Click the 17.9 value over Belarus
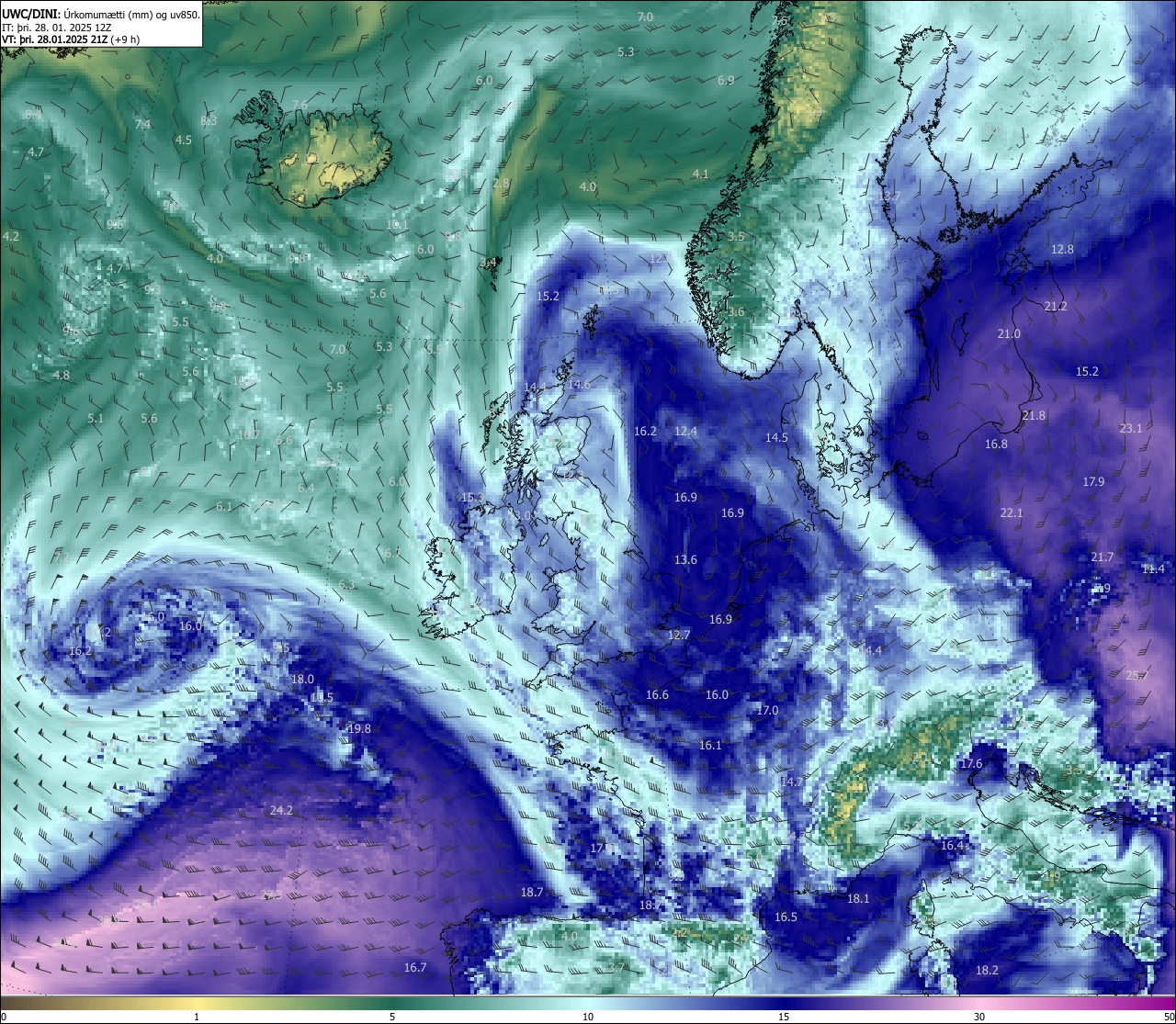Image resolution: width=1176 pixels, height=1024 pixels. point(1093,481)
